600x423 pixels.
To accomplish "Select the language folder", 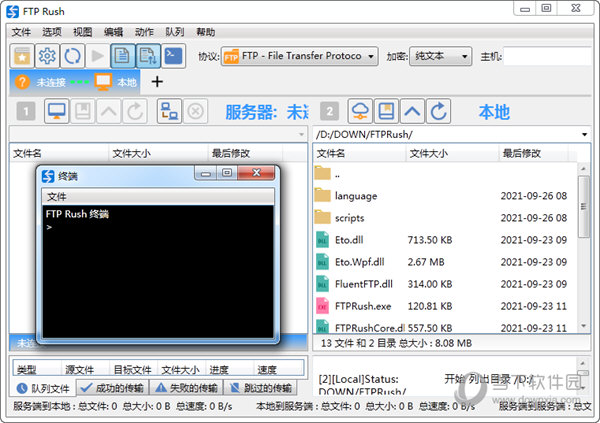I will (445, 196).
